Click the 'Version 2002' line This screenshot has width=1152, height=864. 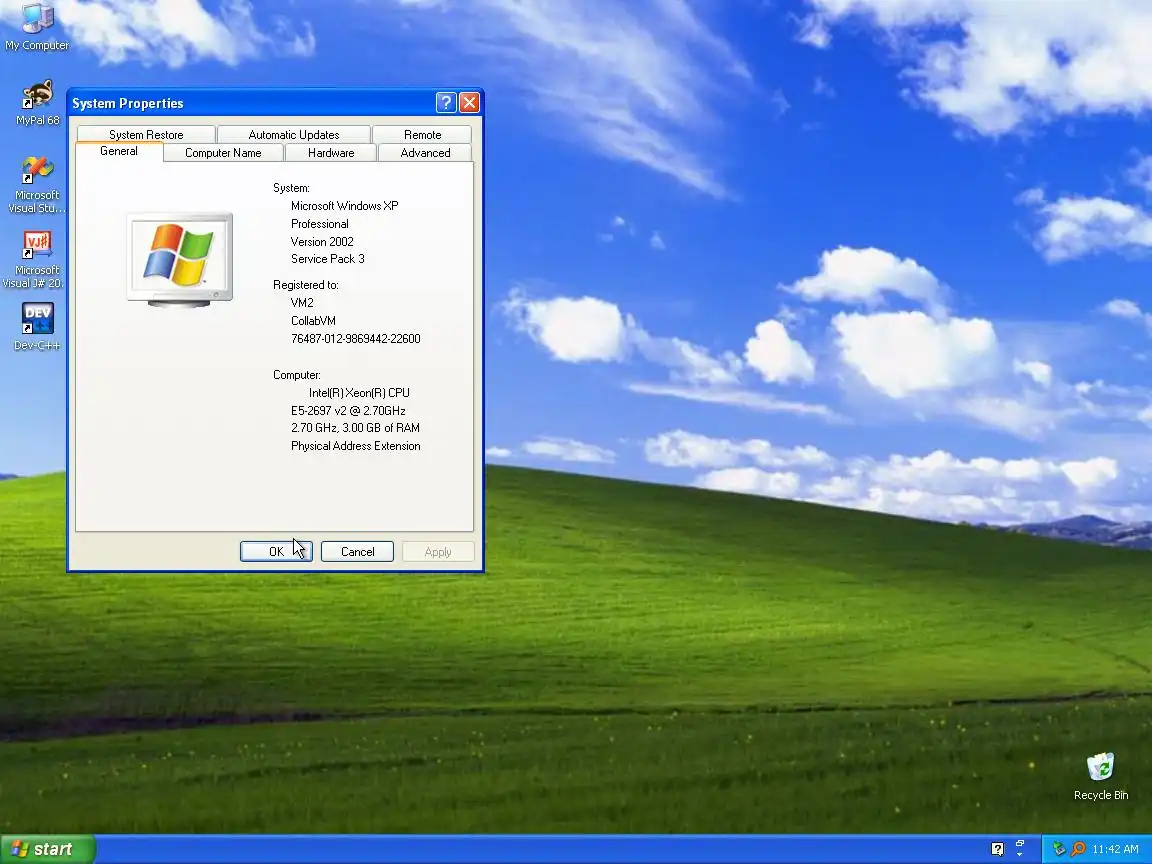click(322, 242)
